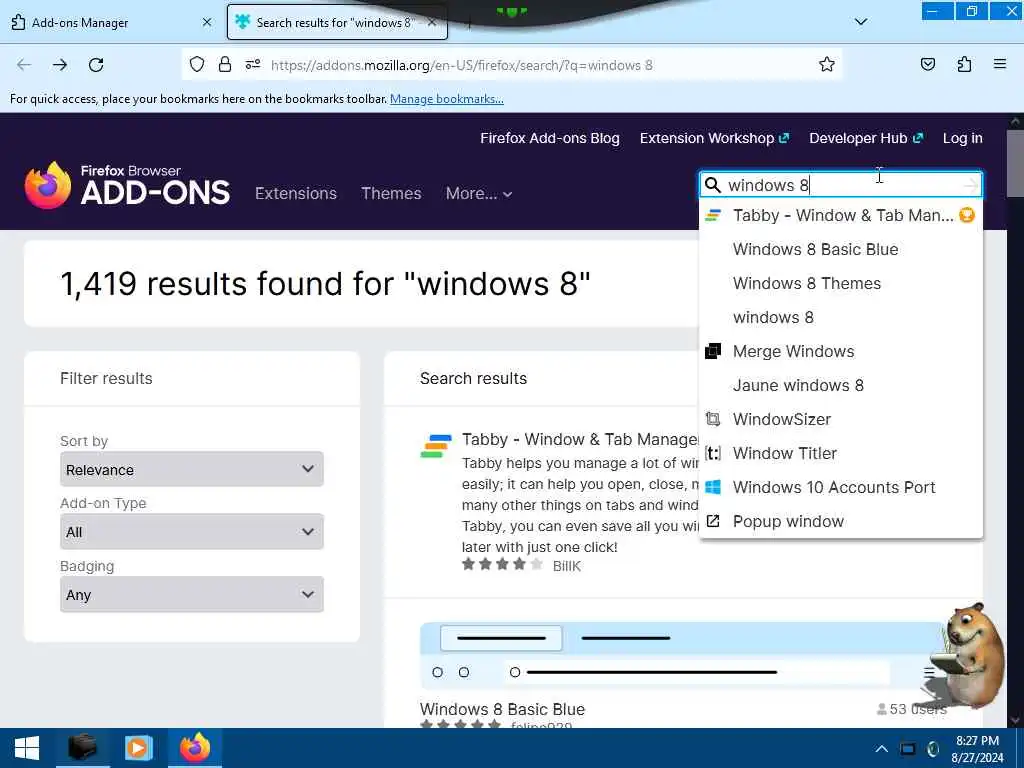This screenshot has width=1024, height=768.
Task: Click the site security padlock icon
Action: (x=225, y=65)
